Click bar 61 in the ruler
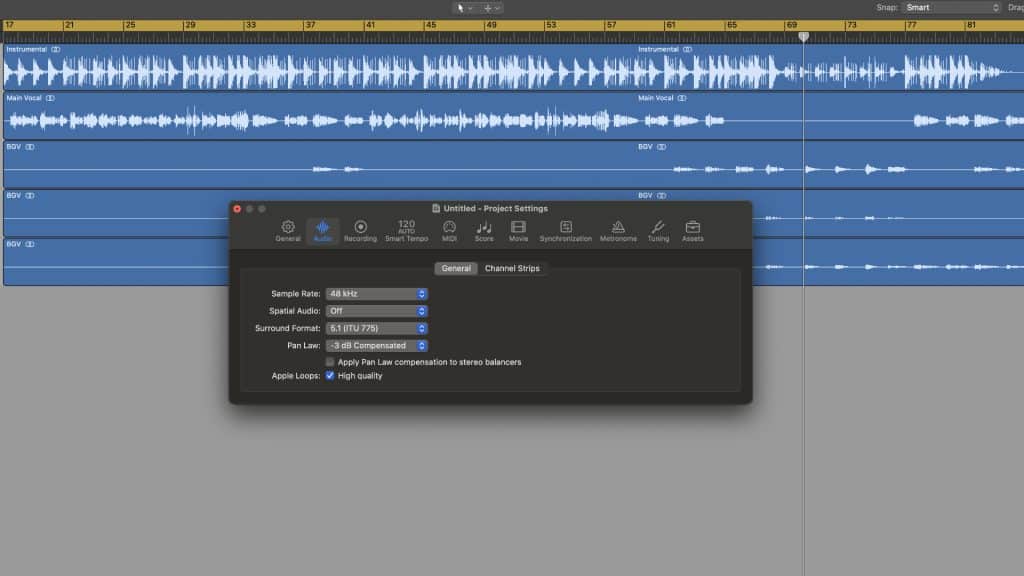Screen dimensions: 1024x576 671,25
